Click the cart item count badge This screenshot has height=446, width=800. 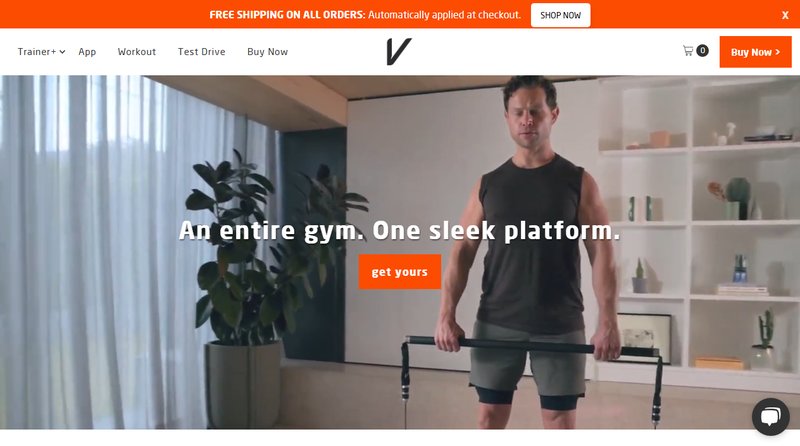703,51
